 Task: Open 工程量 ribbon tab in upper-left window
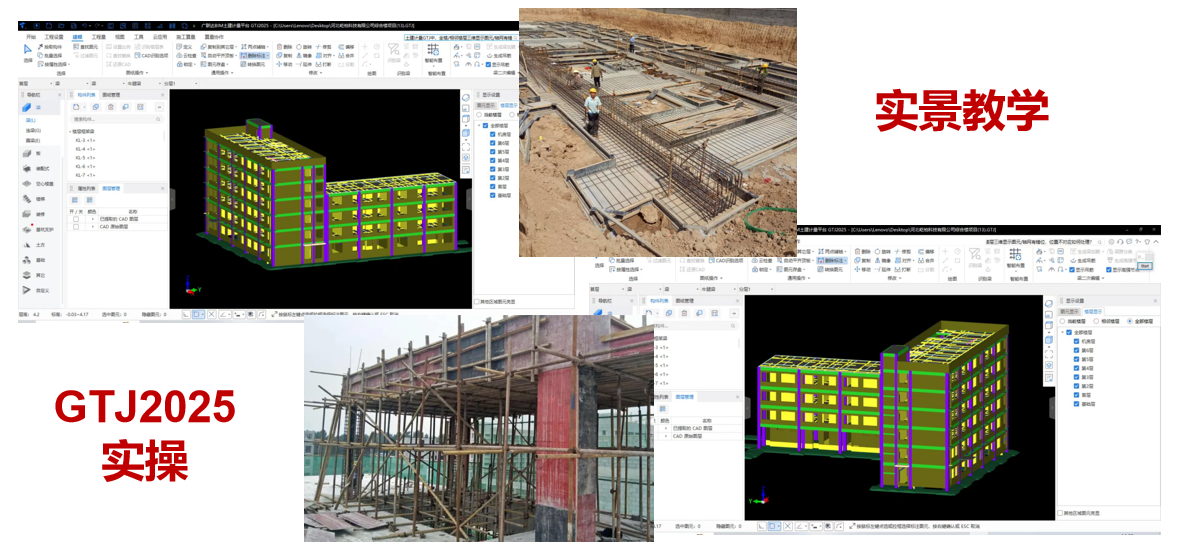click(x=99, y=36)
